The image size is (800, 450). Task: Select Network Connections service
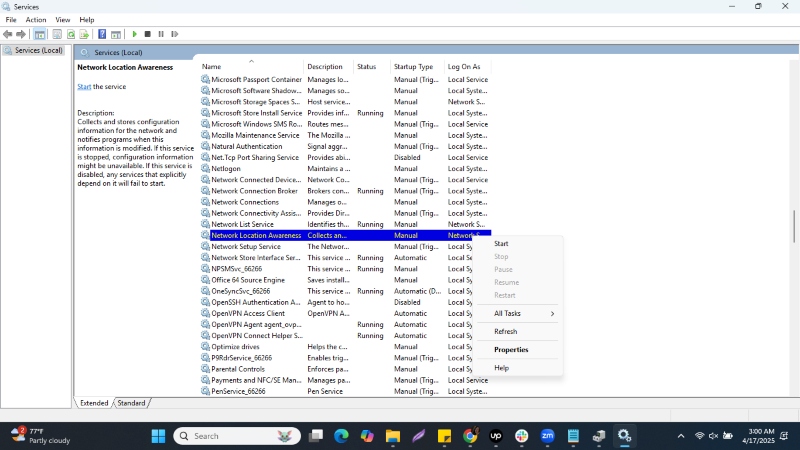[x=245, y=202]
